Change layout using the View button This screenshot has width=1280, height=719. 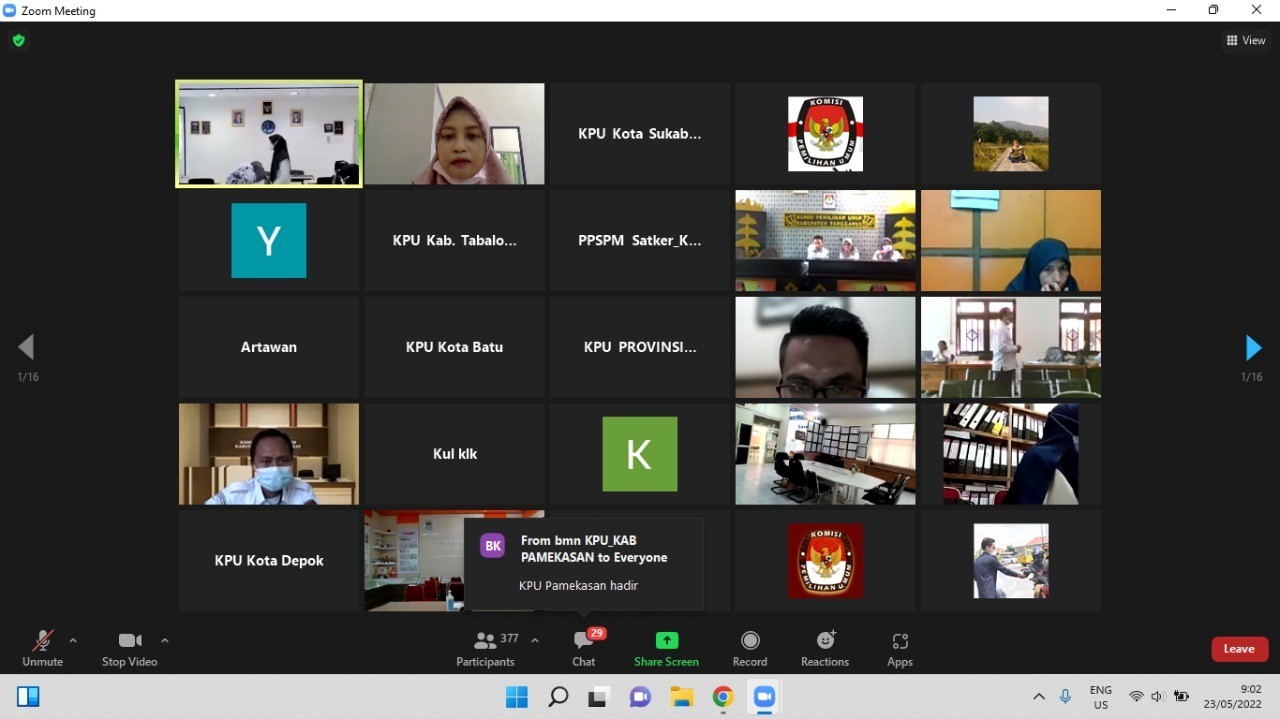(1246, 41)
